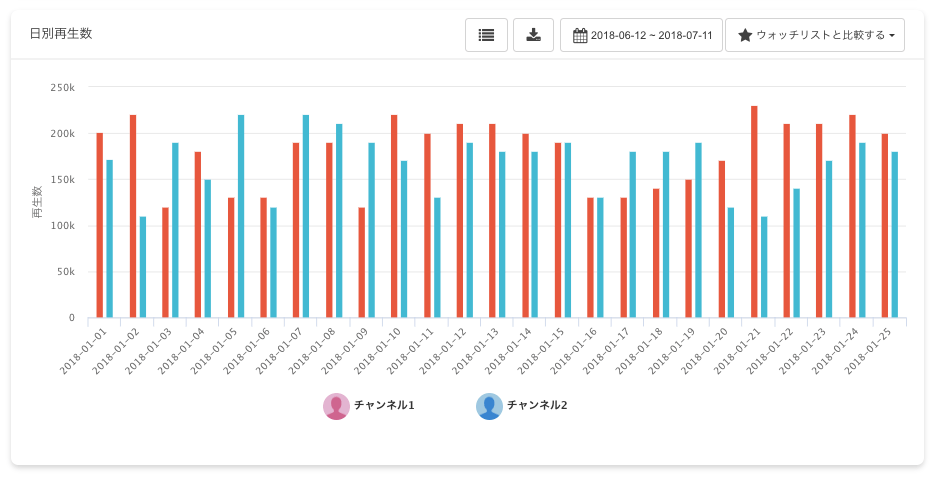939x477 pixels.
Task: Toggle チャンネル2 series via legend label
Action: coord(537,406)
